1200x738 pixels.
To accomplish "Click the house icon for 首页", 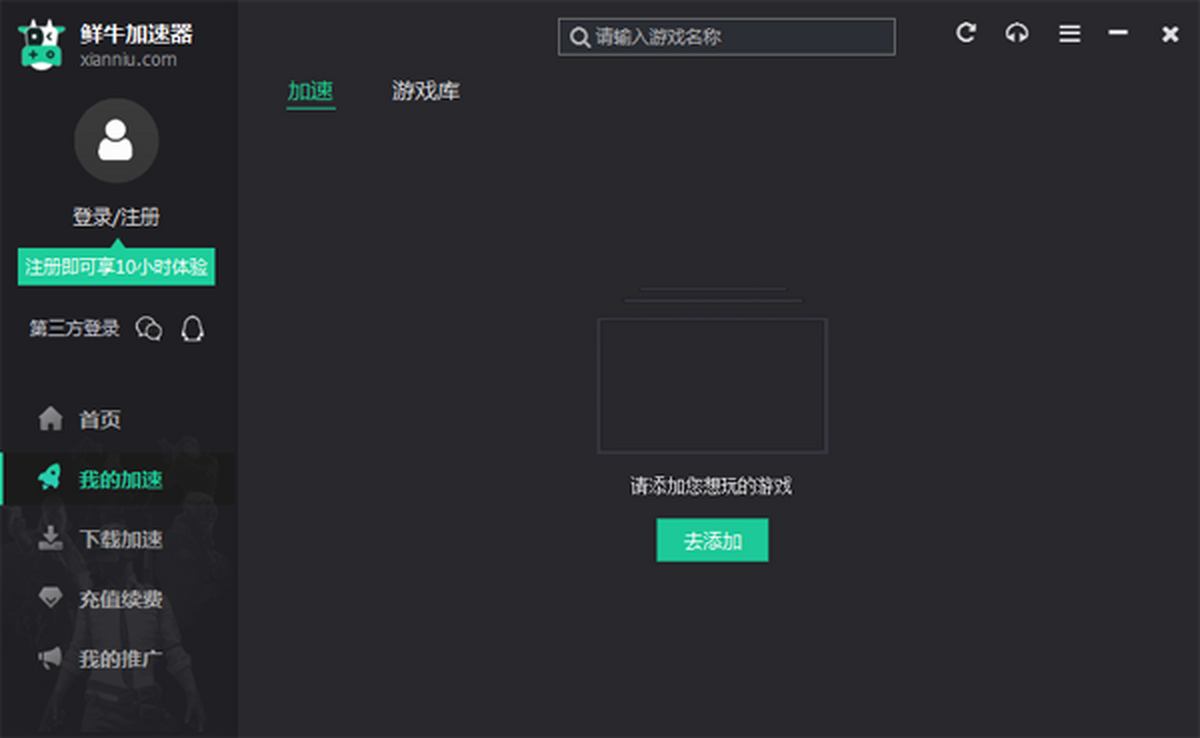I will click(x=50, y=419).
